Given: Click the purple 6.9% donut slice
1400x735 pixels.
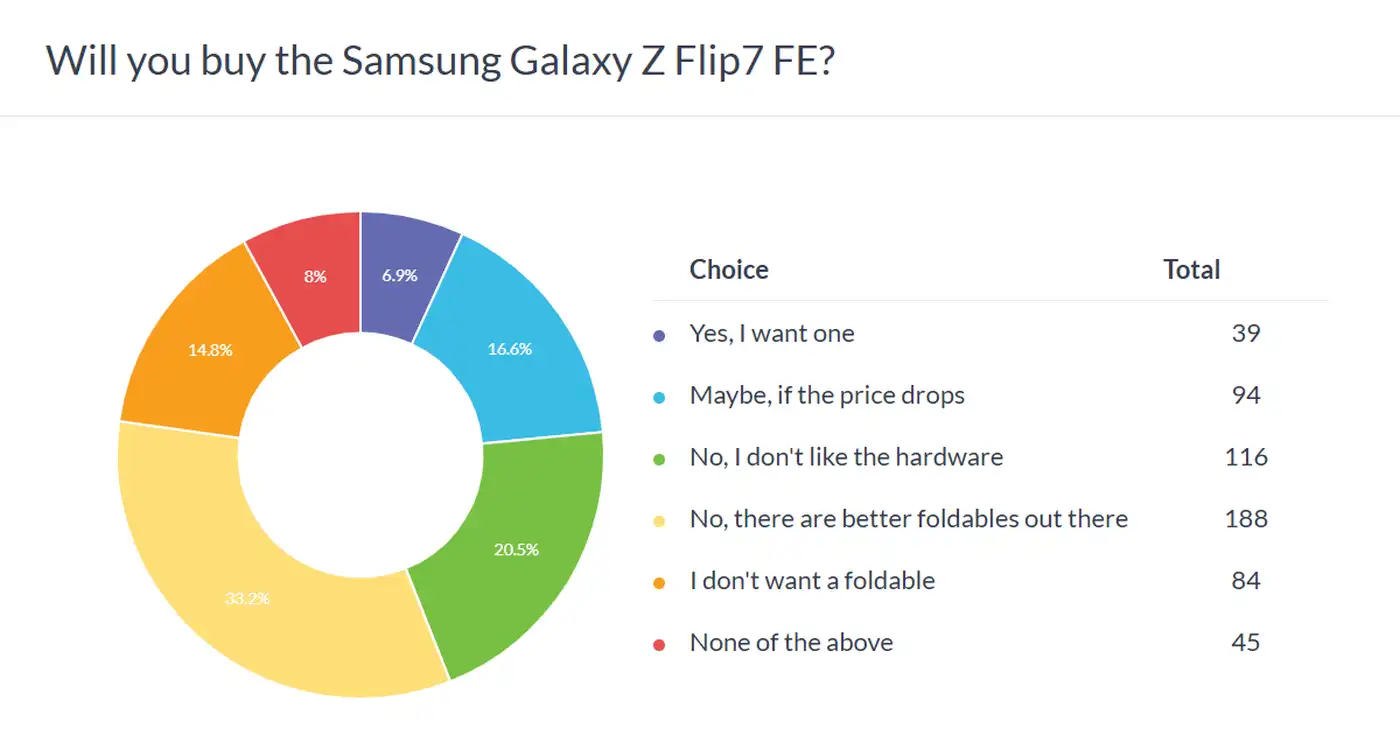Looking at the screenshot, I should pos(400,275).
